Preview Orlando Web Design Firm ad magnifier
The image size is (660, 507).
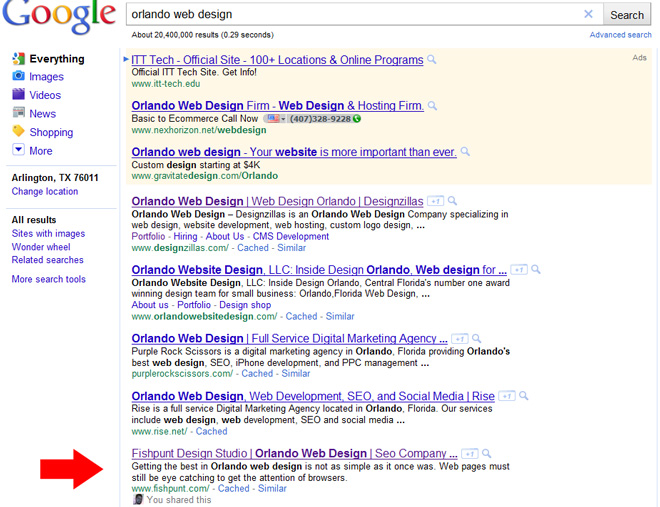[432, 106]
